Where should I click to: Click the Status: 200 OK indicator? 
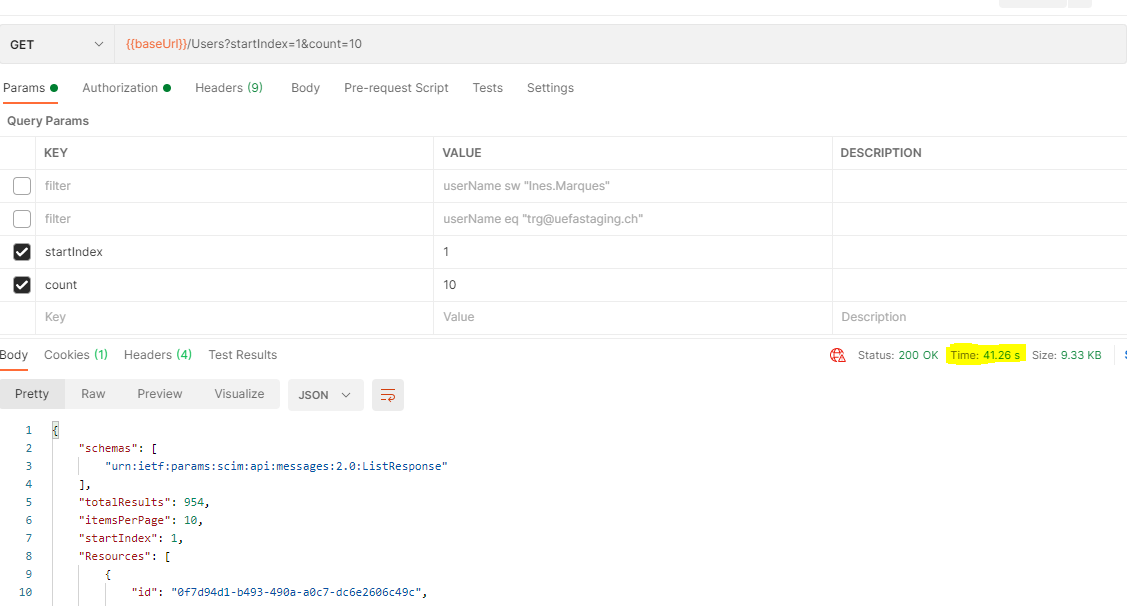899,354
